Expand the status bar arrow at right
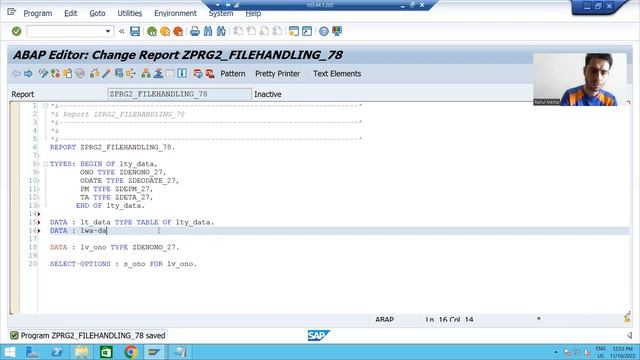The height and width of the screenshot is (360, 640). point(630,336)
